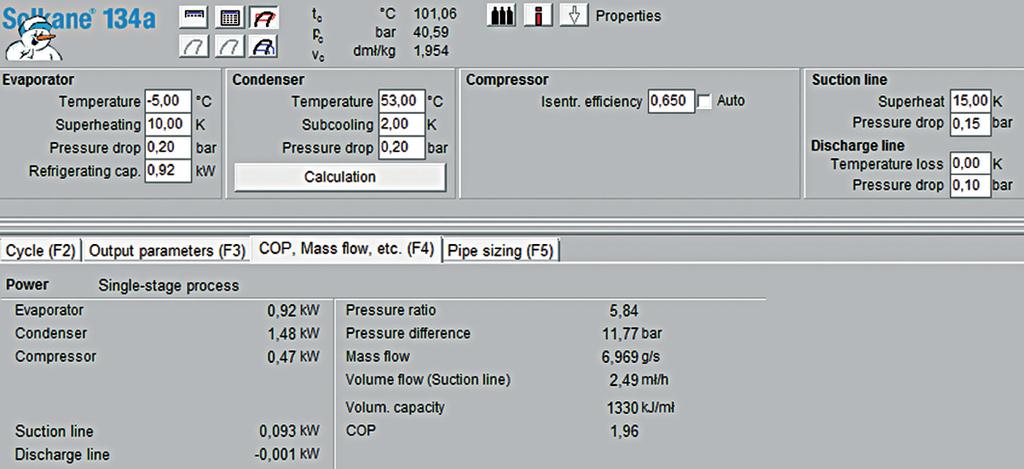
Task: Click the red information 'i' icon
Action: click(537, 16)
